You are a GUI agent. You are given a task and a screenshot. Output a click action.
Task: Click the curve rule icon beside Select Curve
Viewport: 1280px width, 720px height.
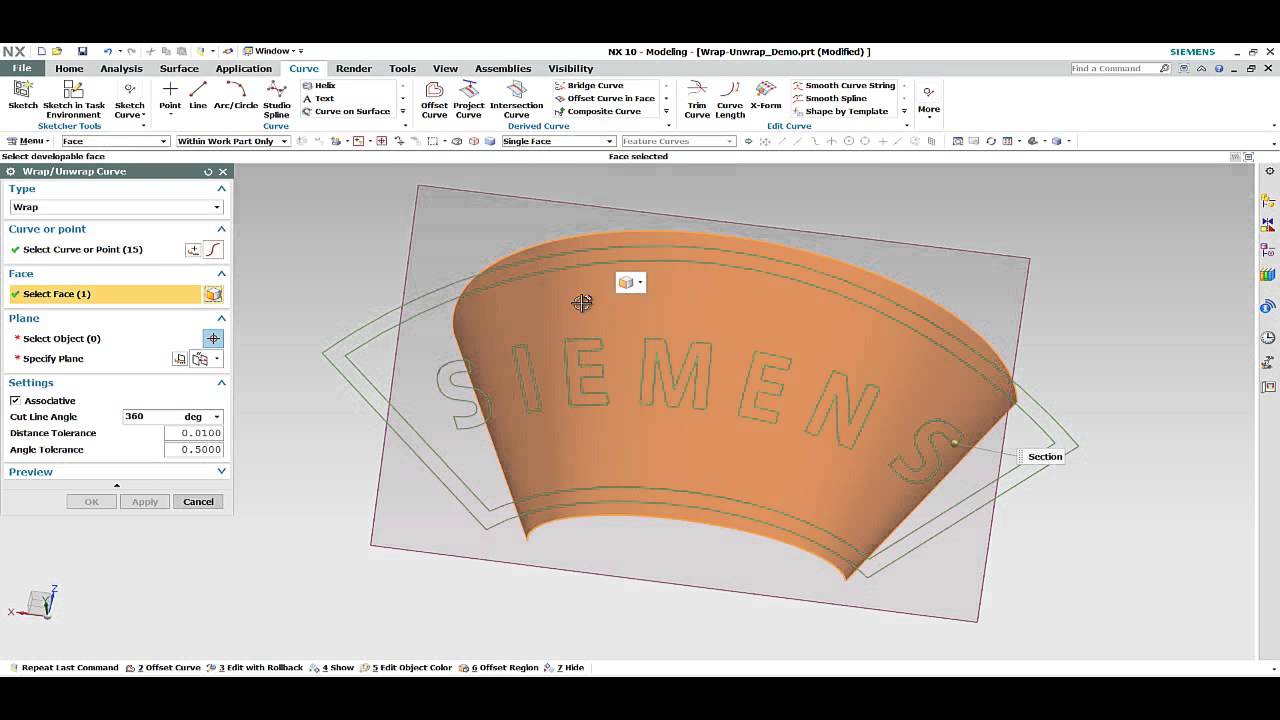(x=213, y=250)
